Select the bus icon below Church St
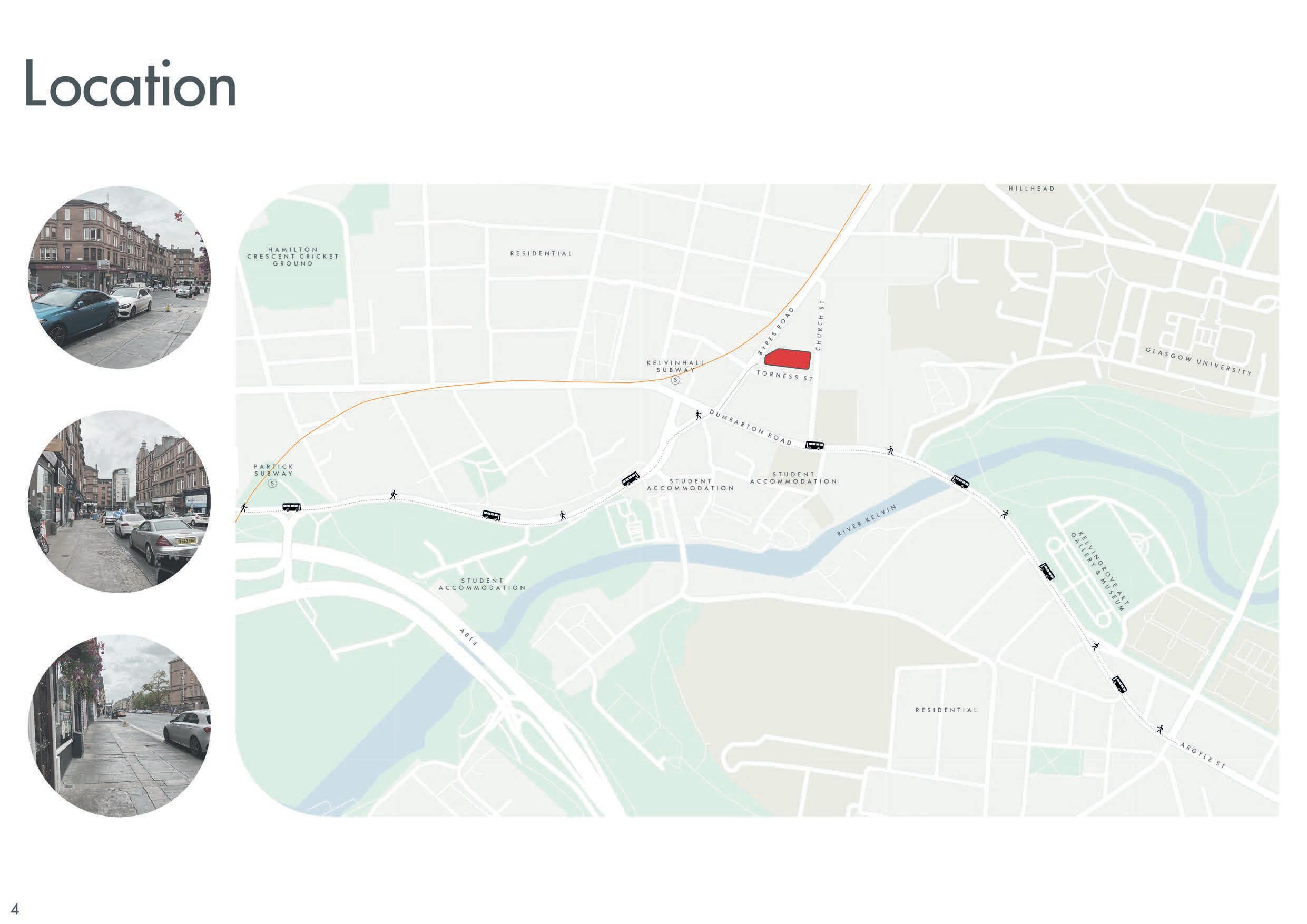 (814, 445)
